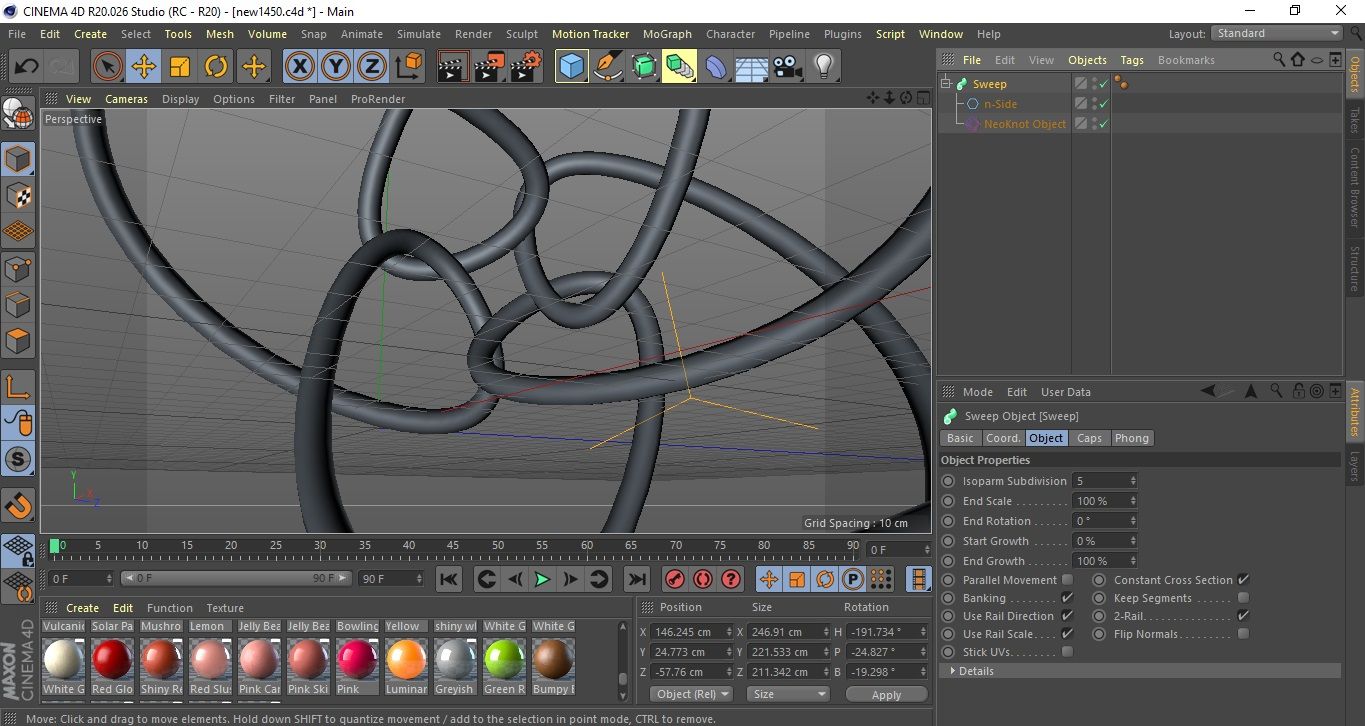Uncheck the Banking checkbox
Image resolution: width=1365 pixels, height=726 pixels.
(x=1067, y=598)
